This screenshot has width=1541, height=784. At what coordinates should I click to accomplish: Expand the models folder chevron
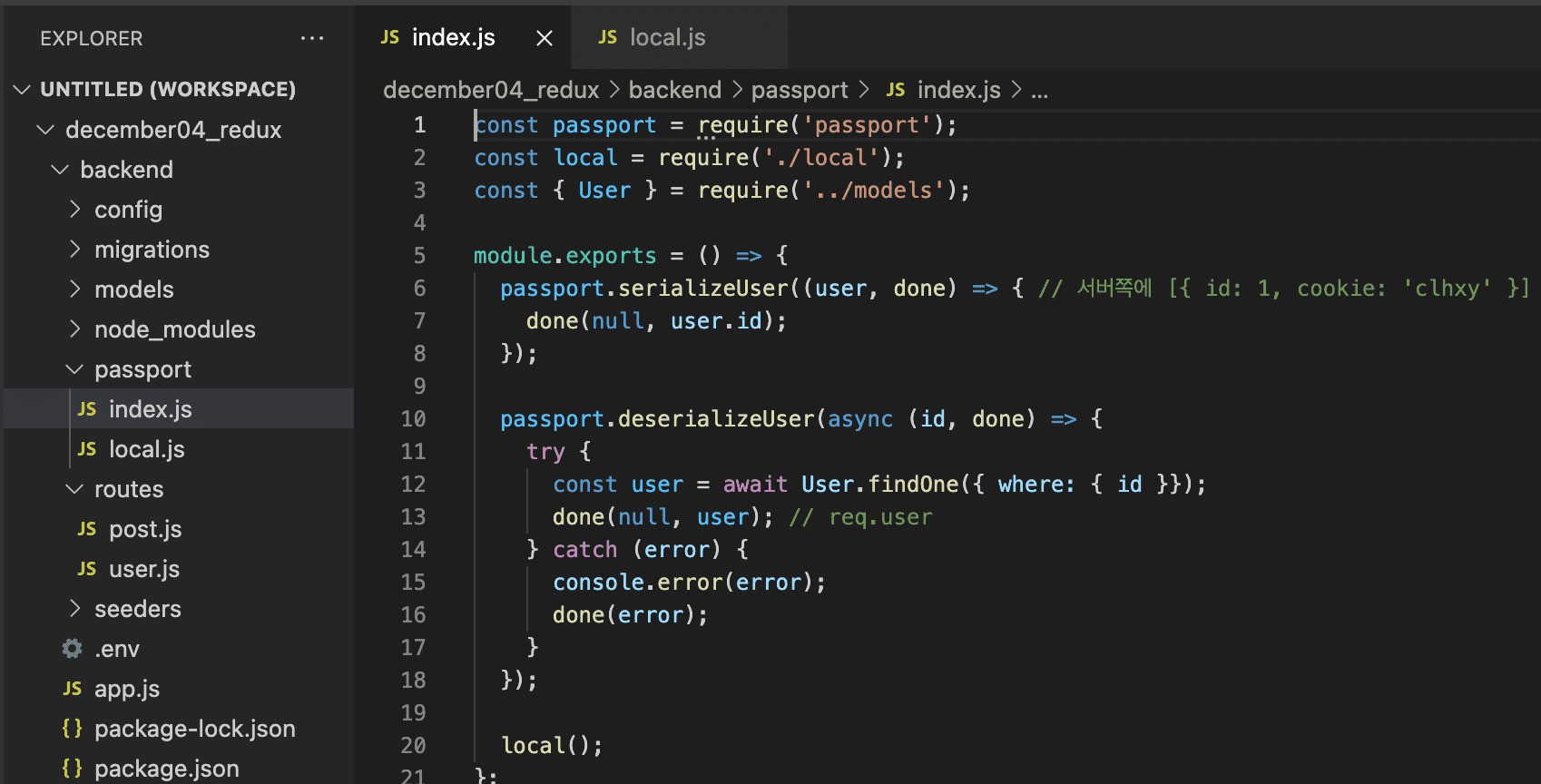click(x=74, y=289)
